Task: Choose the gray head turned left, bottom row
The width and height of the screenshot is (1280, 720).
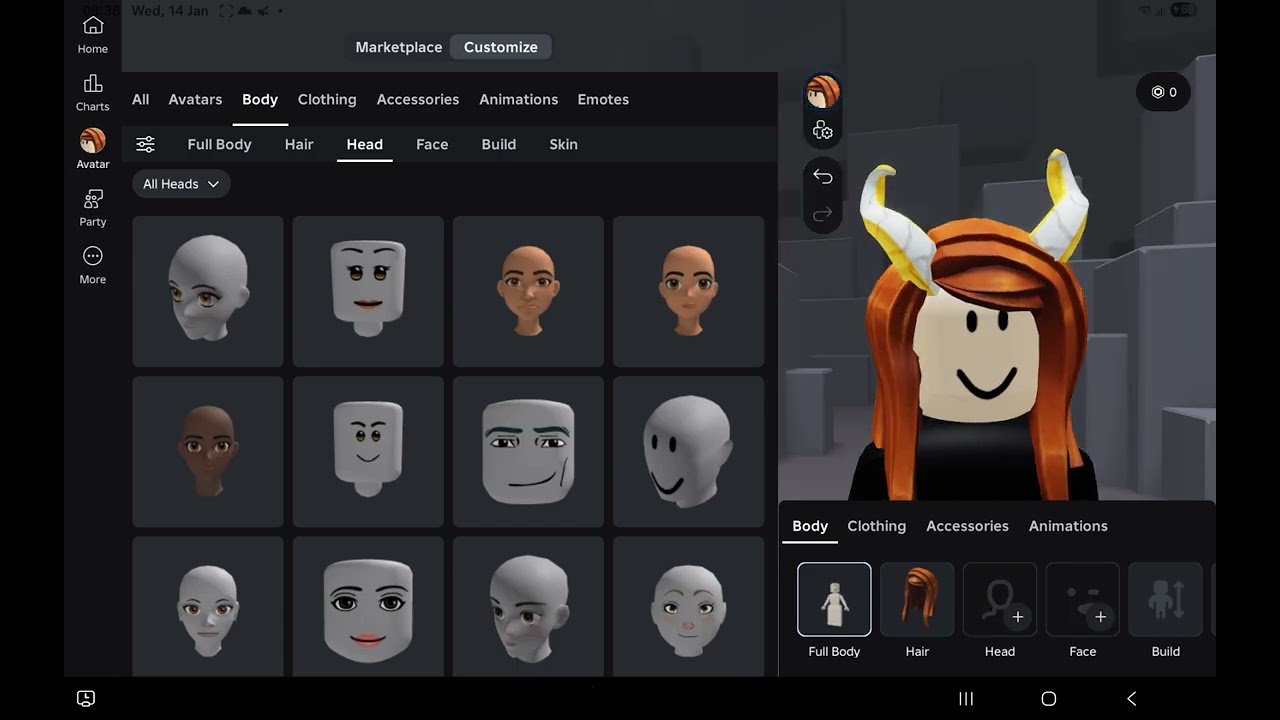Action: [528, 606]
